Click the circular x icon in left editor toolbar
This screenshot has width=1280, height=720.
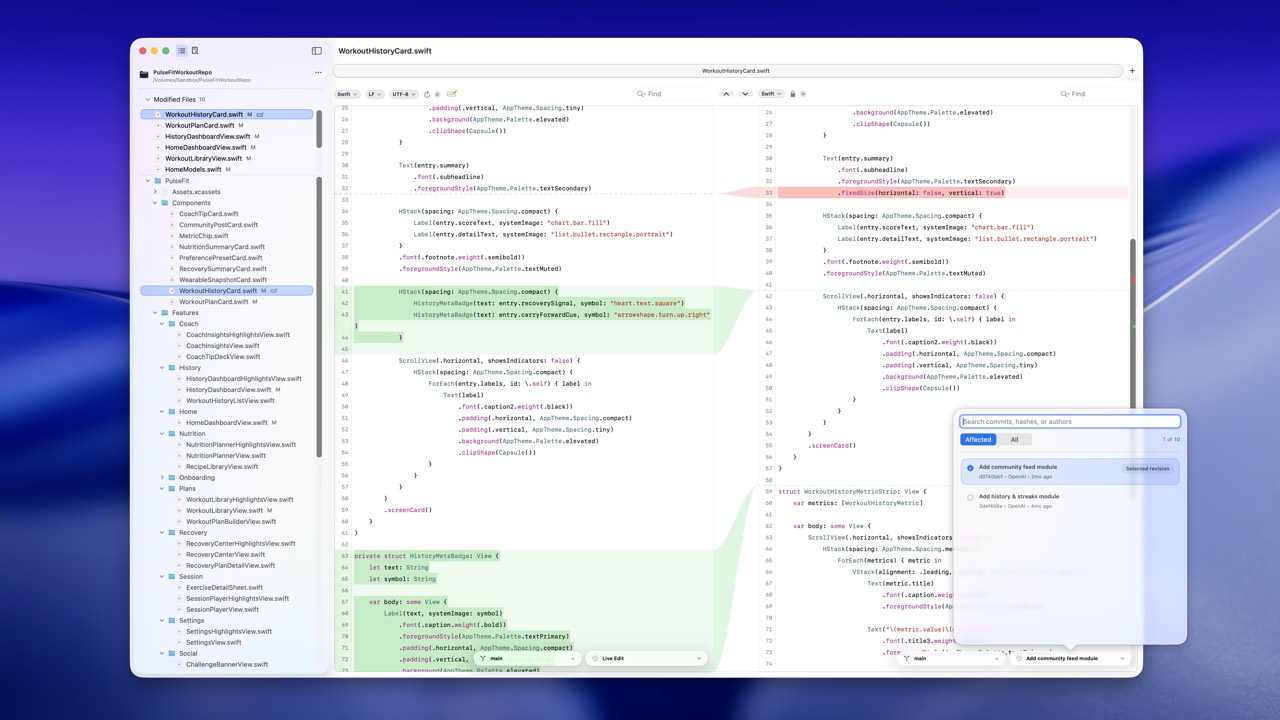click(x=438, y=94)
